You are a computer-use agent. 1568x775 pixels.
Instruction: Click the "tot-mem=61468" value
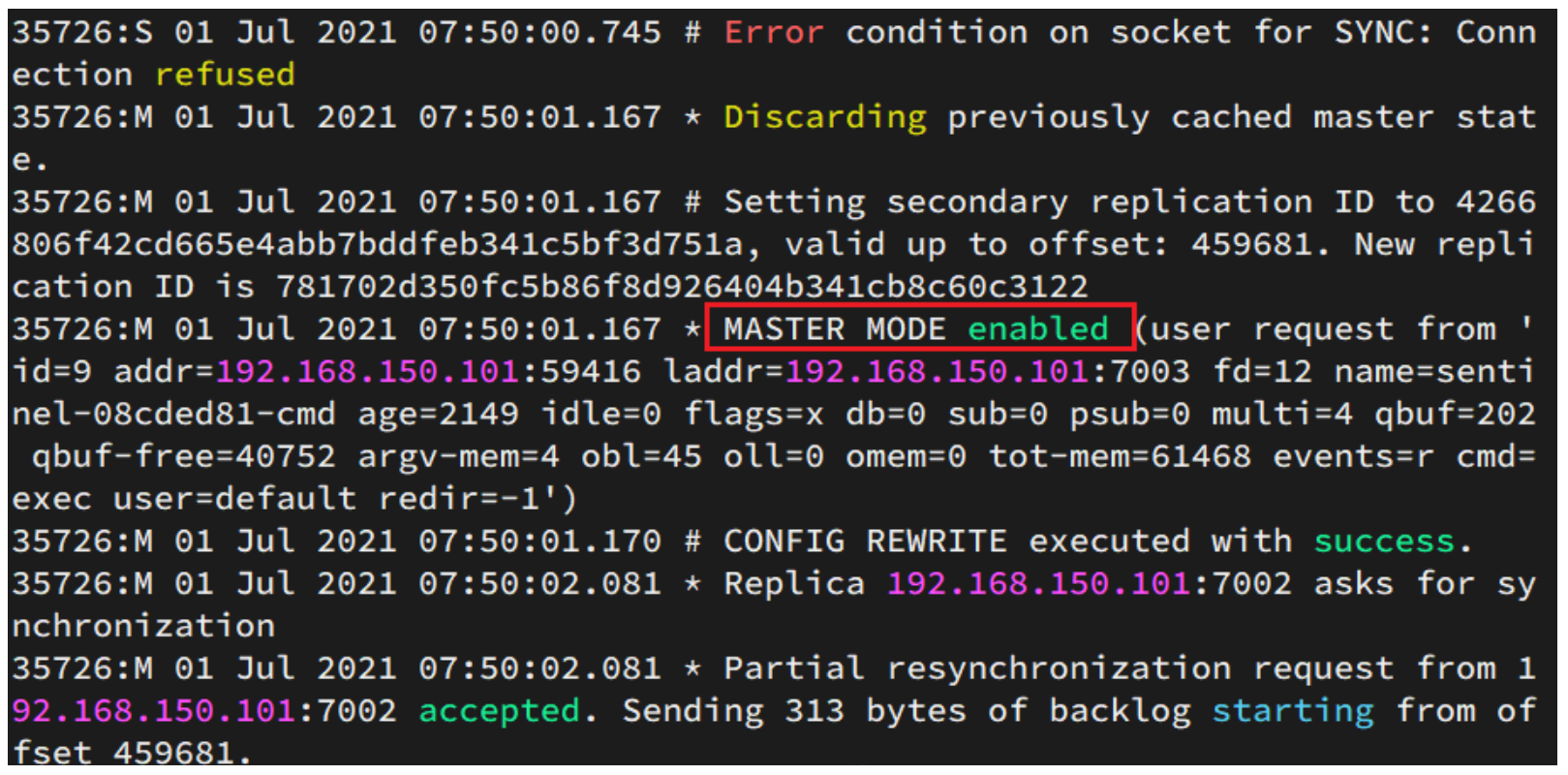[1119, 456]
